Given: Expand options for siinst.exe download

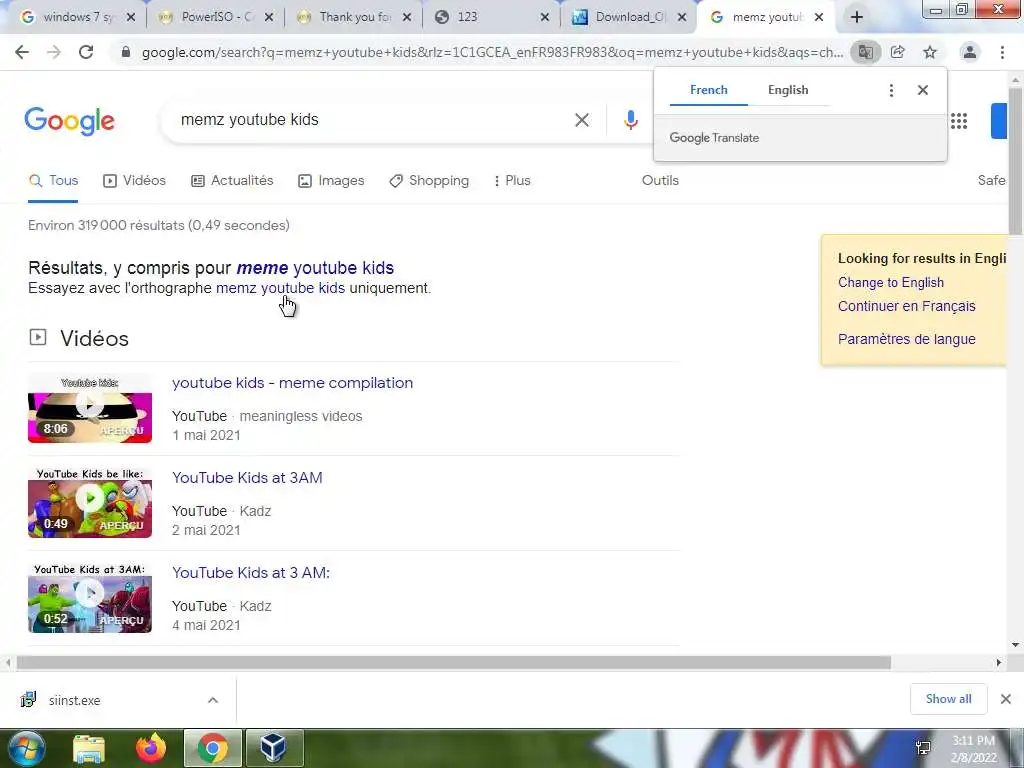Looking at the screenshot, I should coord(213,700).
